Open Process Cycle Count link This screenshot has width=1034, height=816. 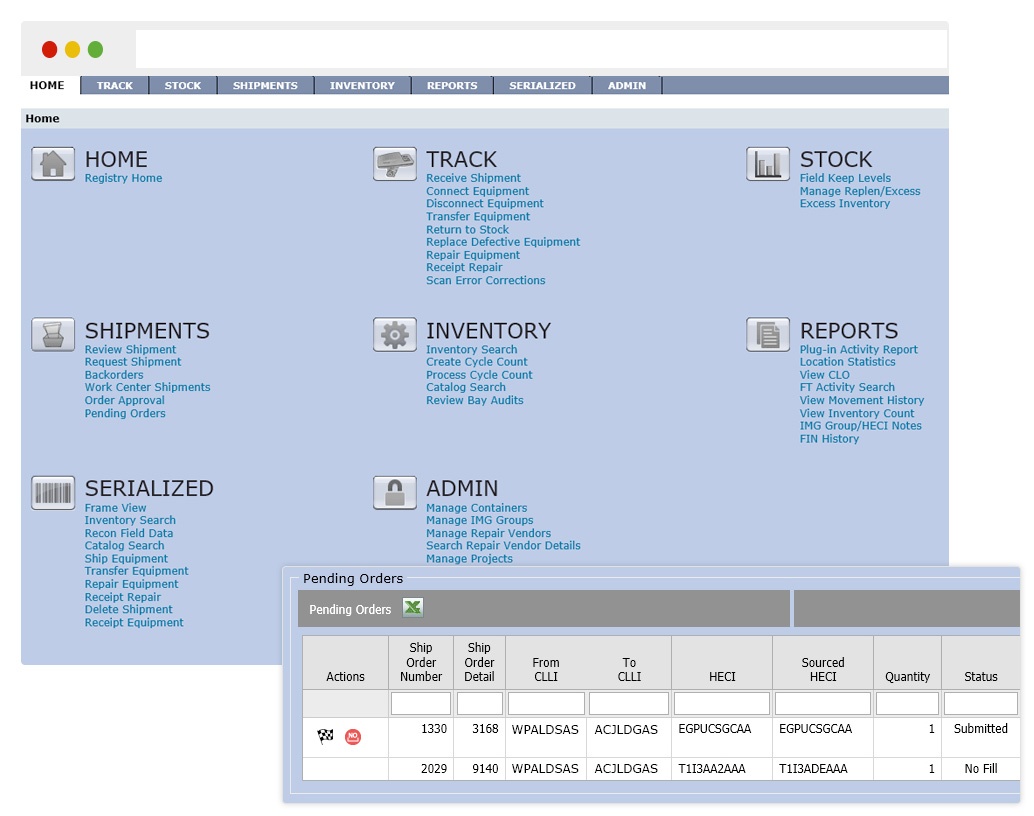coord(479,375)
